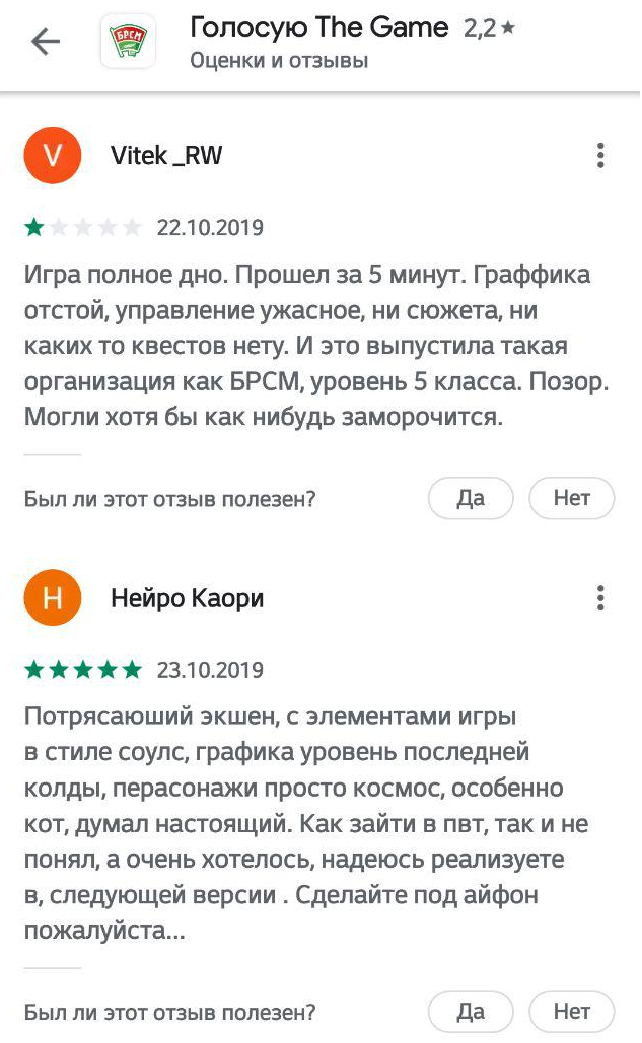Mark Vitek _RW's review unhelpful with Нет
Image resolution: width=642 pixels, height=1043 pixels.
point(571,498)
